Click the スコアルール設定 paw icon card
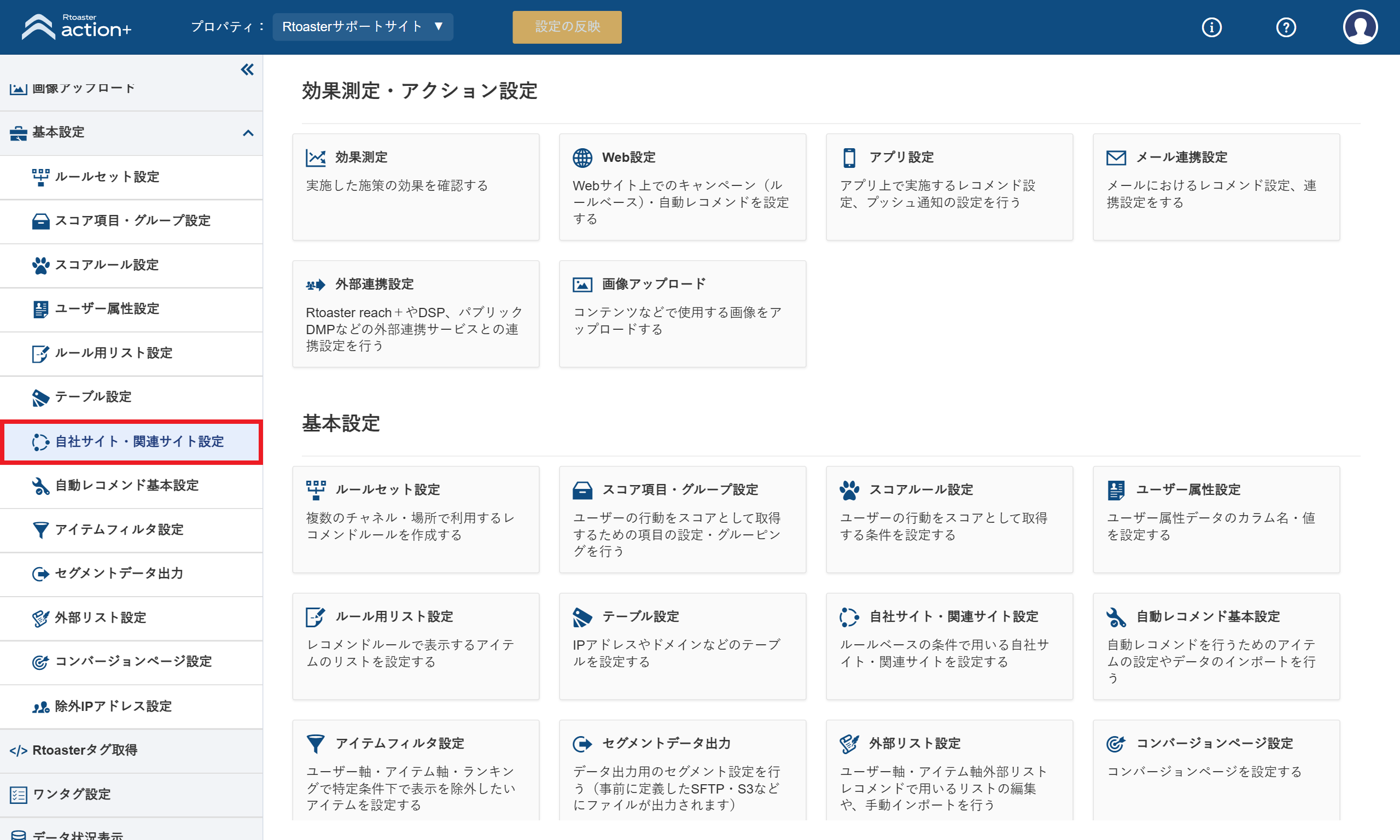Image resolution: width=1400 pixels, height=840 pixels. 849,490
